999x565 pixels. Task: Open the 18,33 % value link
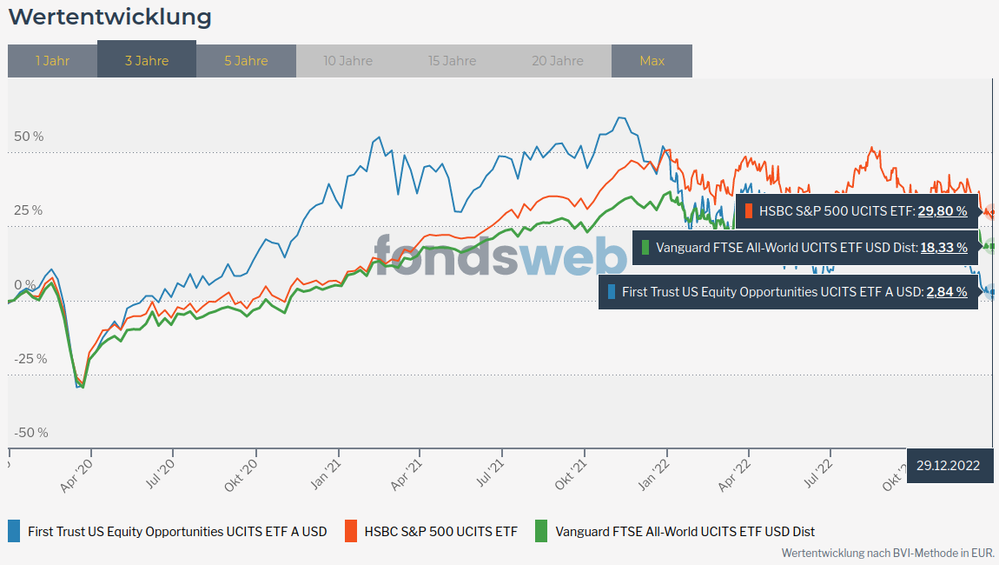tap(942, 247)
